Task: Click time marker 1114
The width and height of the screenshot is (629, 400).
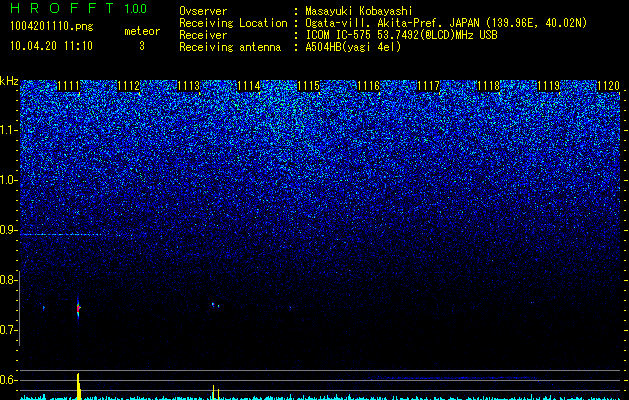Action: tap(249, 86)
